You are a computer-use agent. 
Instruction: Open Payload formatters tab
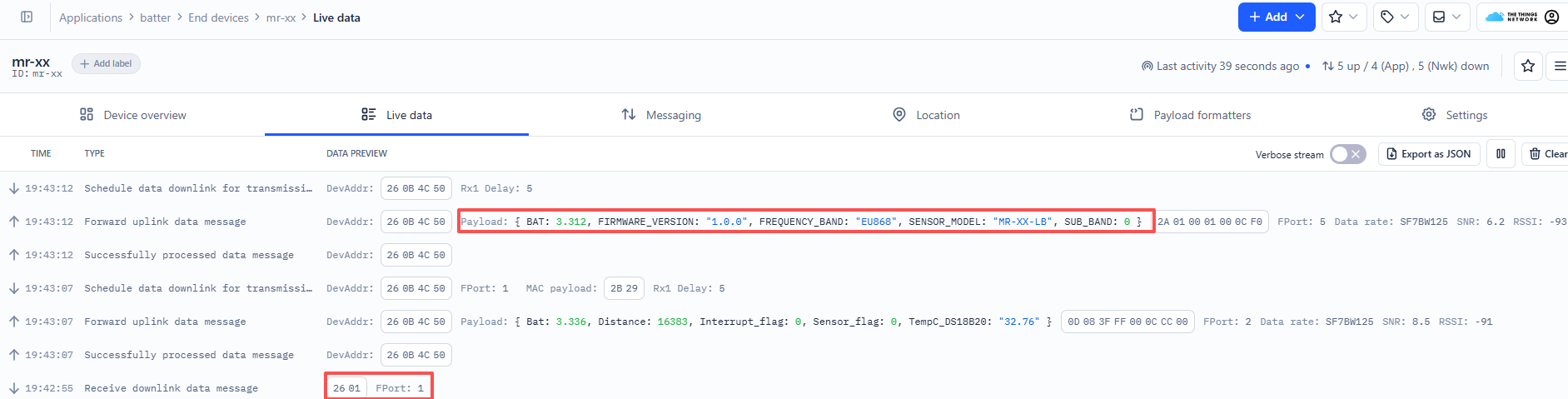pyautogui.click(x=1189, y=115)
